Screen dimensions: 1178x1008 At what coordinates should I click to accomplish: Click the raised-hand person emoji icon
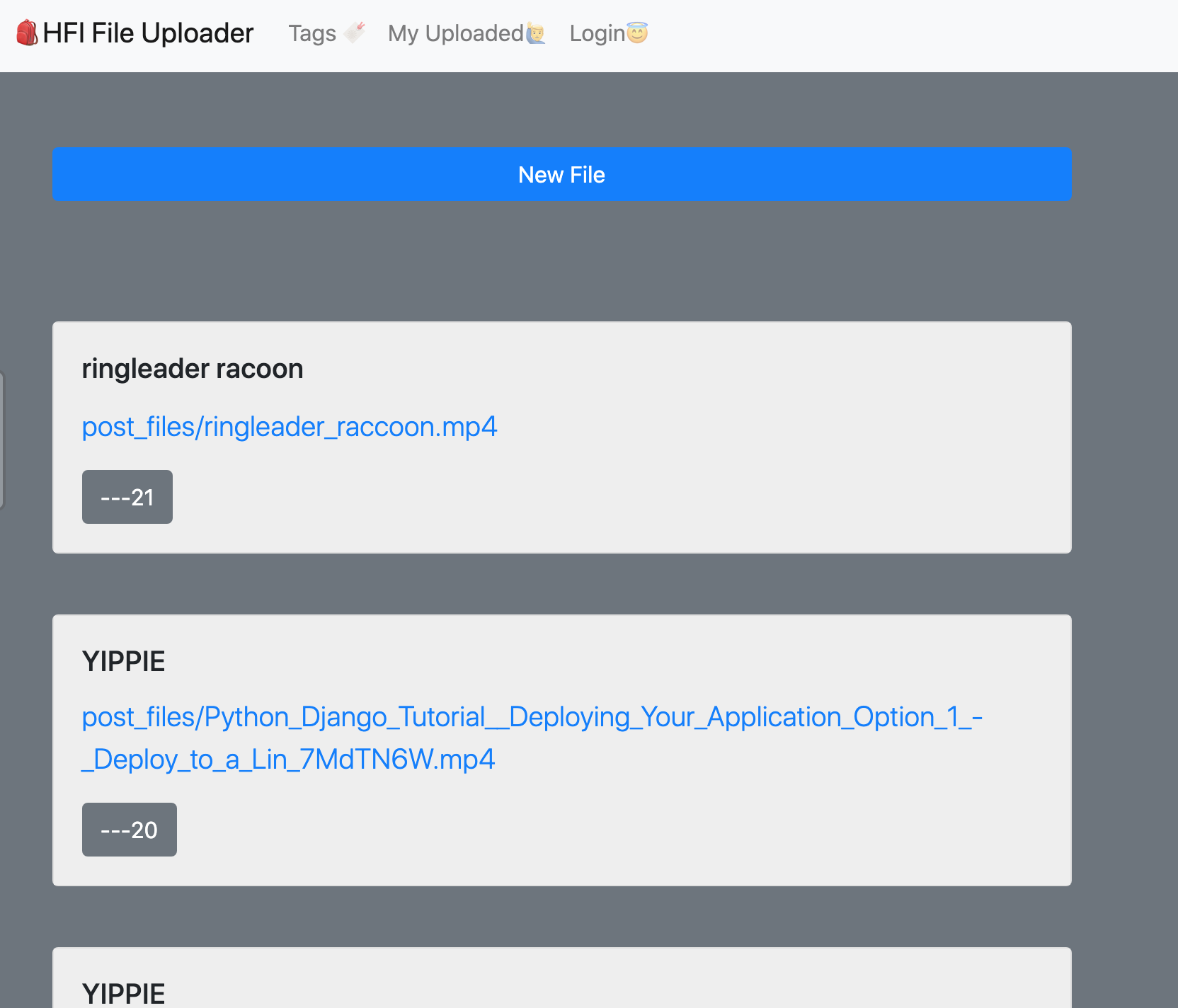click(x=535, y=33)
